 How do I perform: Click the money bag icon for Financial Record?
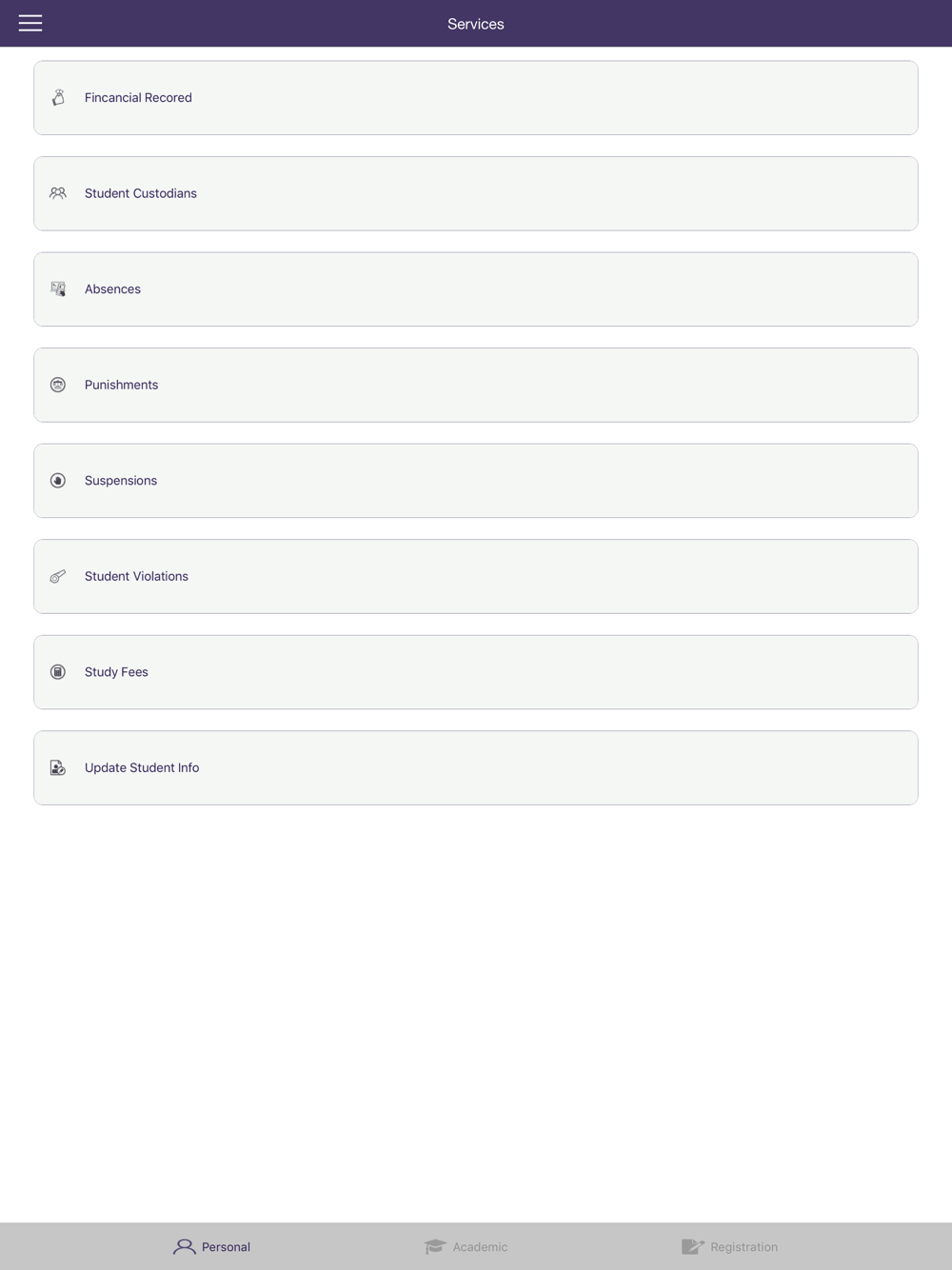click(58, 97)
